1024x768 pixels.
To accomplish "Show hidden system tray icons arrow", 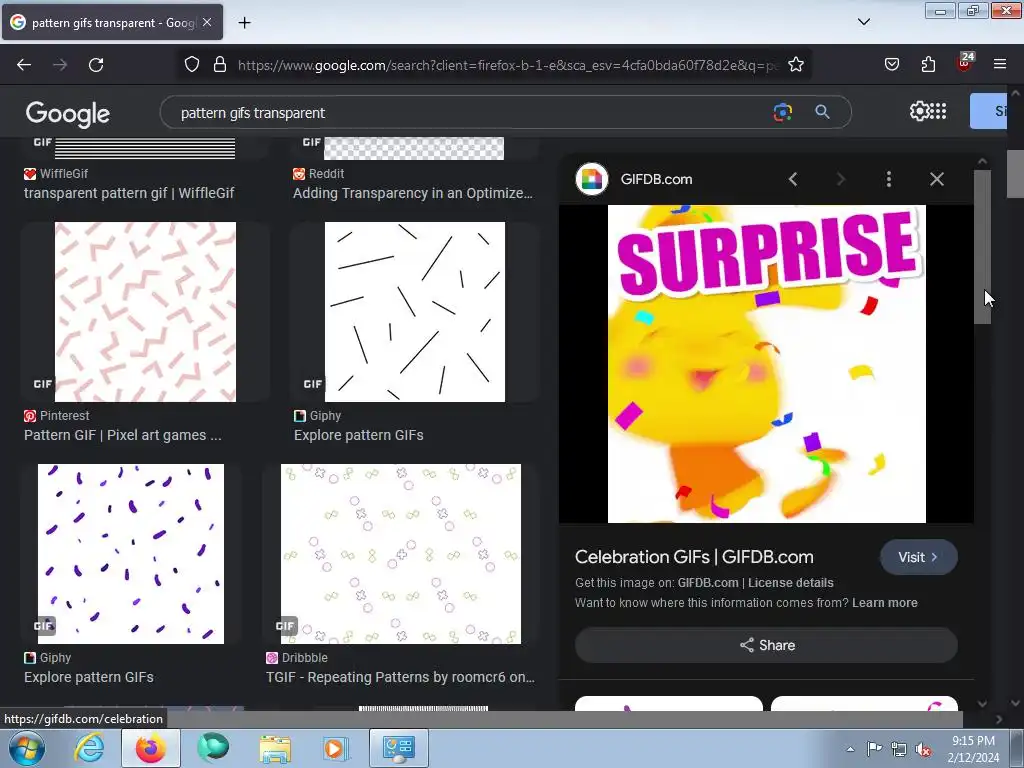I will (x=850, y=749).
